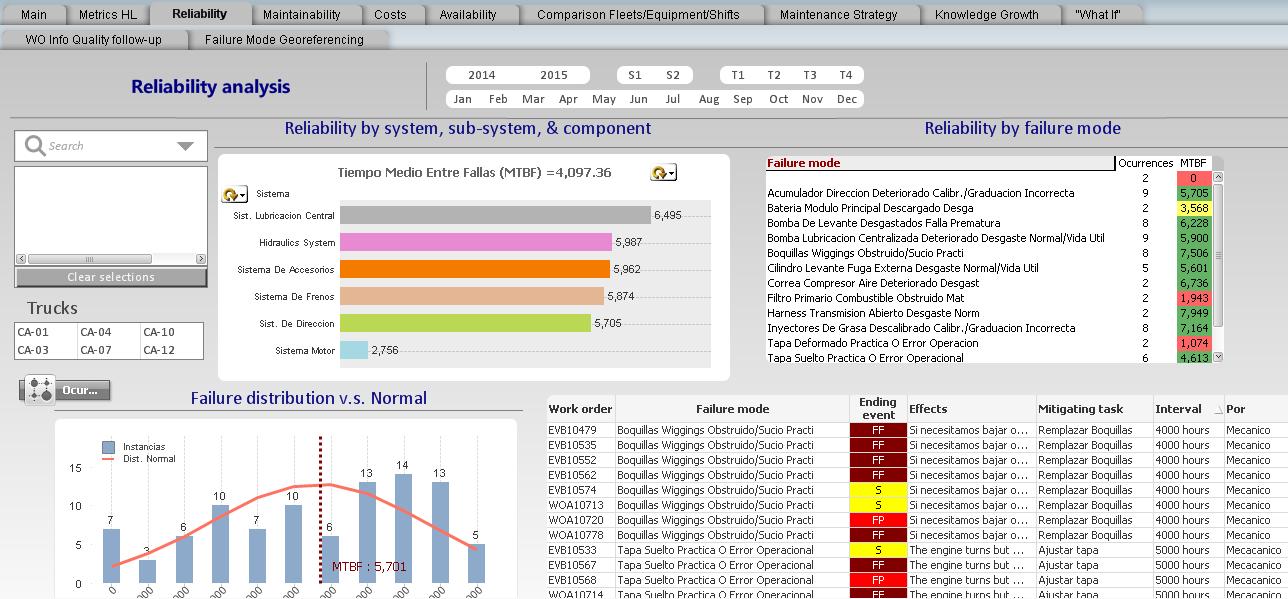
Task: Switch to the Maintainability tab
Action: tap(301, 15)
